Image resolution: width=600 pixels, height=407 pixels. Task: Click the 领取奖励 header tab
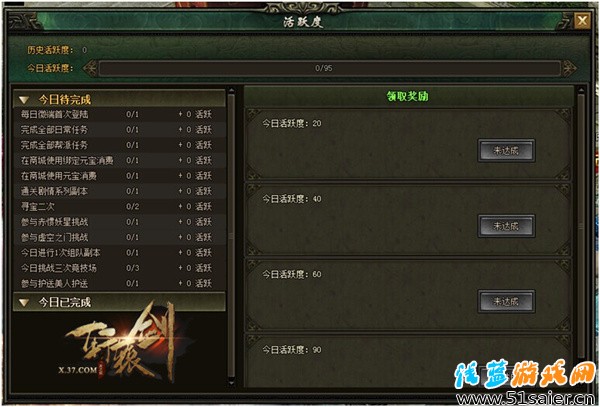408,97
